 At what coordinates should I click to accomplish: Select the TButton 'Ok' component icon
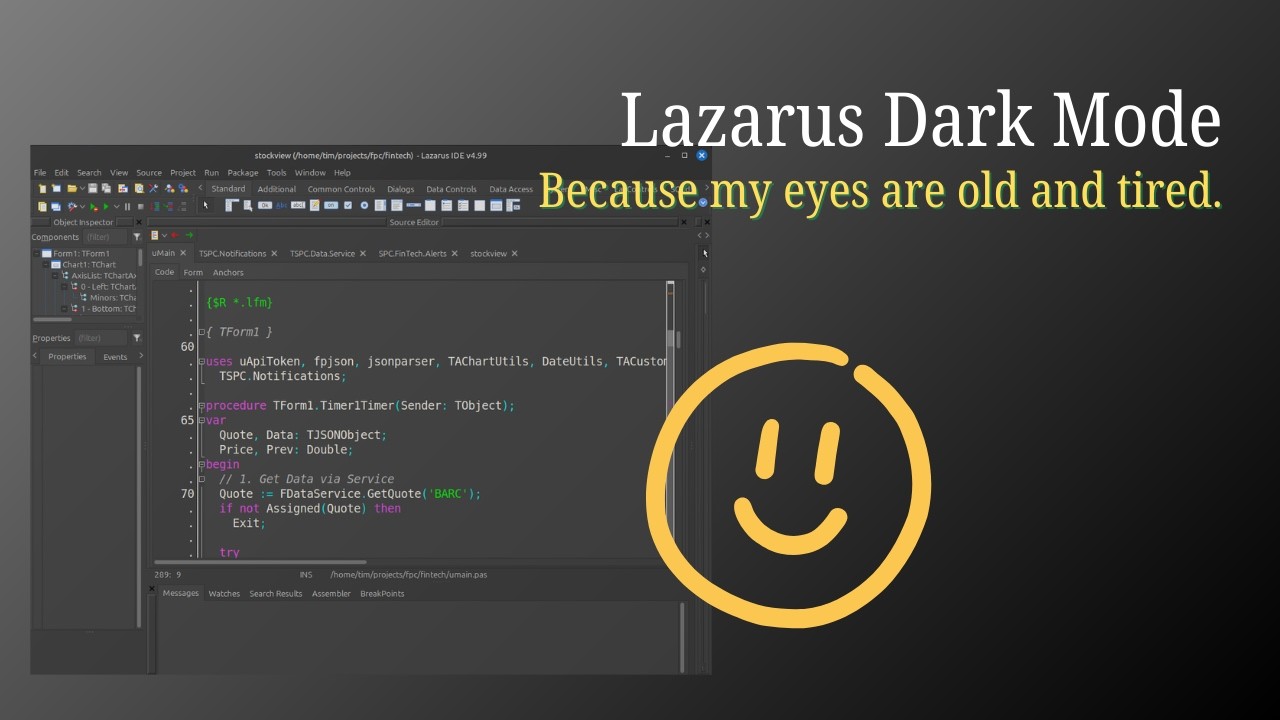(x=265, y=205)
